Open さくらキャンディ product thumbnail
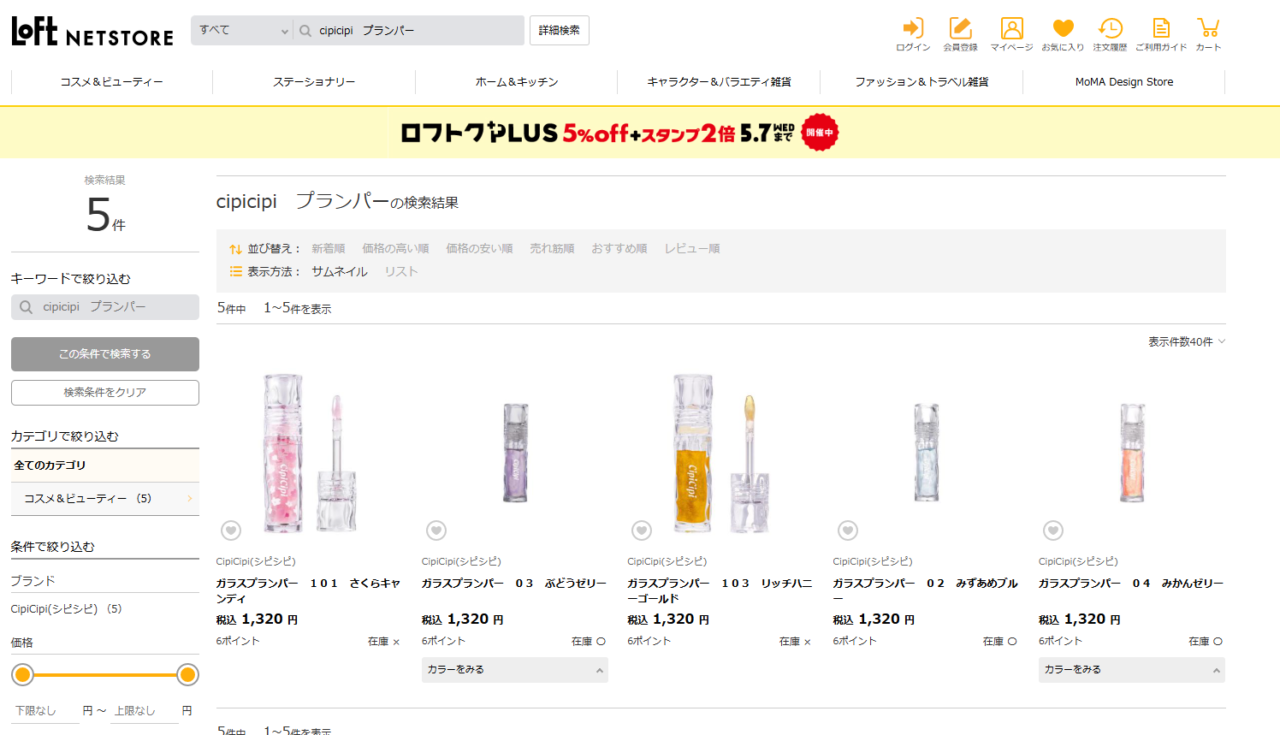Image resolution: width=1280 pixels, height=735 pixels. 309,453
